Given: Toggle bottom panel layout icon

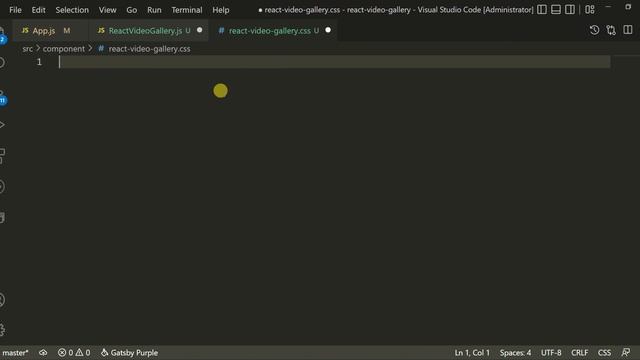Looking at the screenshot, I should [x=556, y=9].
